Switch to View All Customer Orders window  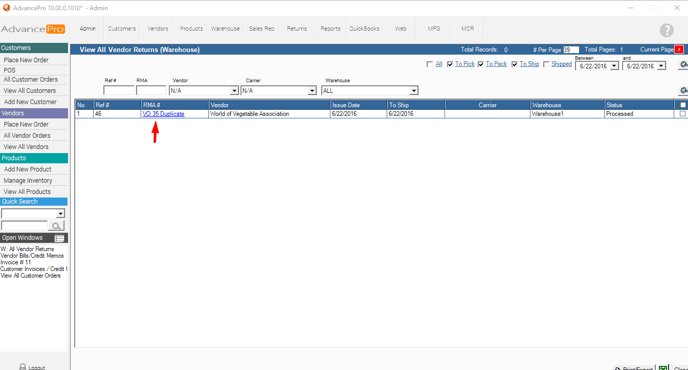click(x=30, y=276)
